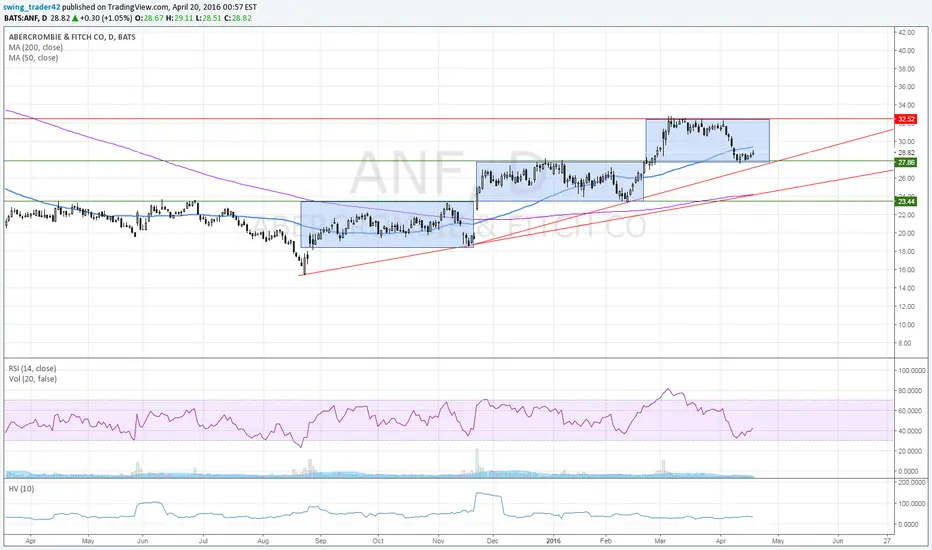Click the 20.00 price axis label
932x550 pixels.
coord(906,234)
